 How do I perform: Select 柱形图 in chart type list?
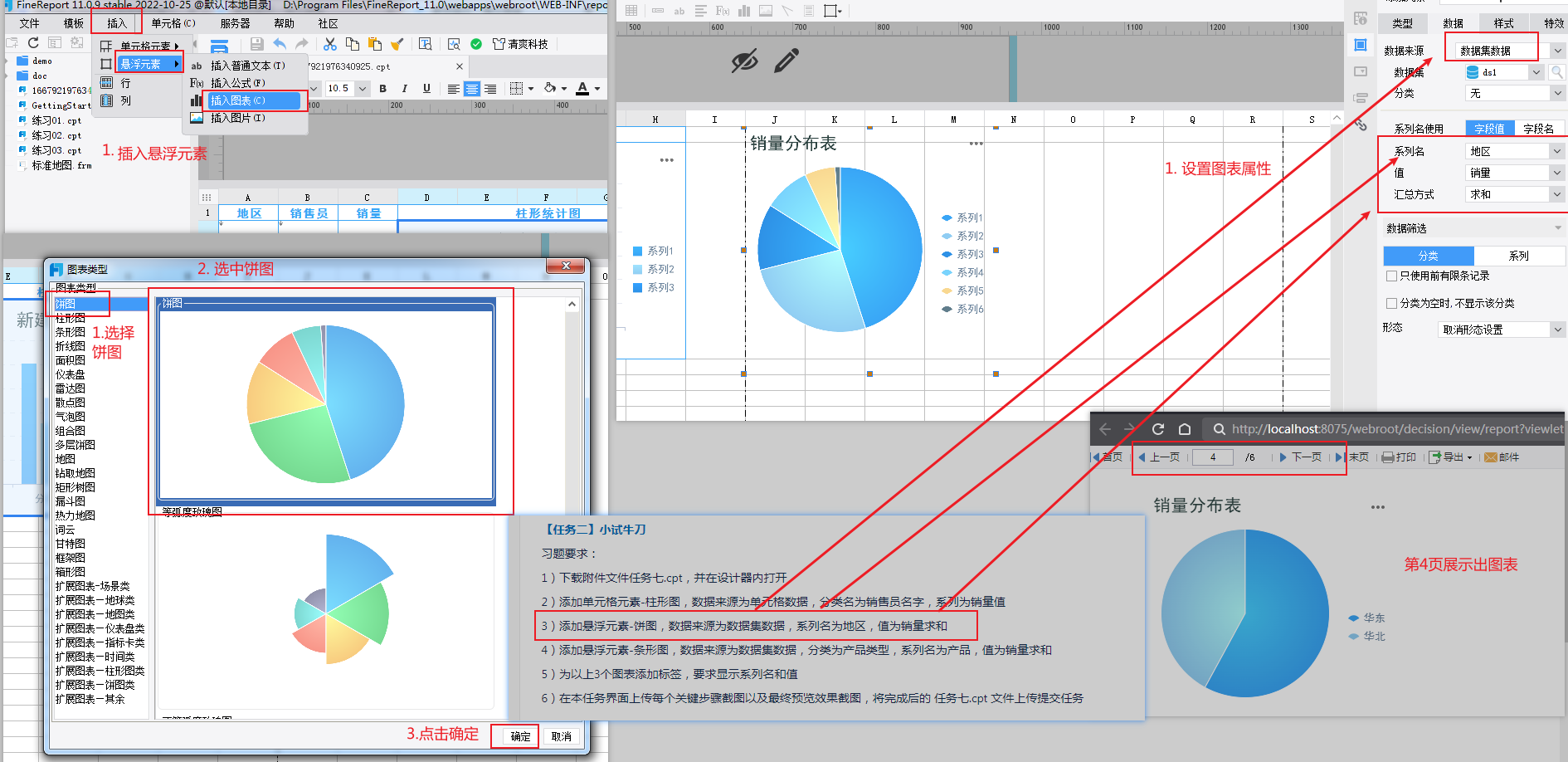click(71, 318)
